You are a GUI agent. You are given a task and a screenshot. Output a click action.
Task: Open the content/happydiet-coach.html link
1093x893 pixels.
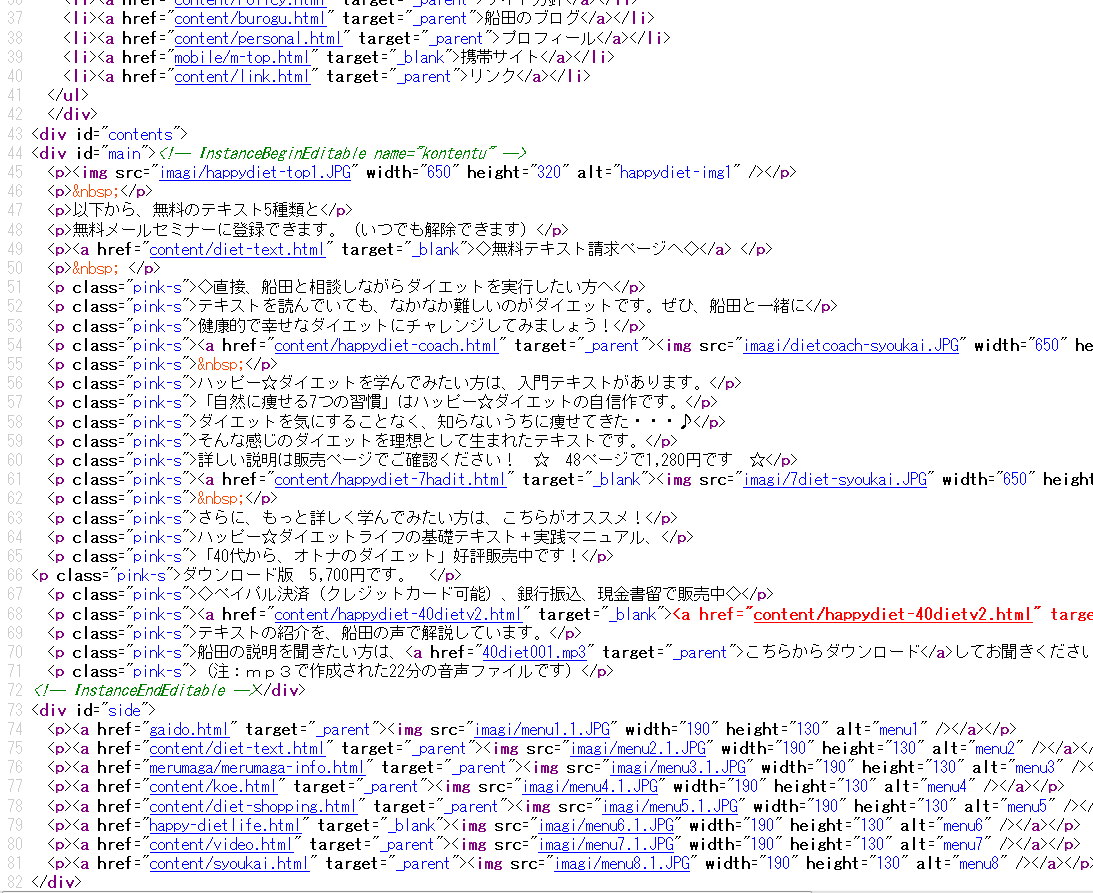point(386,345)
